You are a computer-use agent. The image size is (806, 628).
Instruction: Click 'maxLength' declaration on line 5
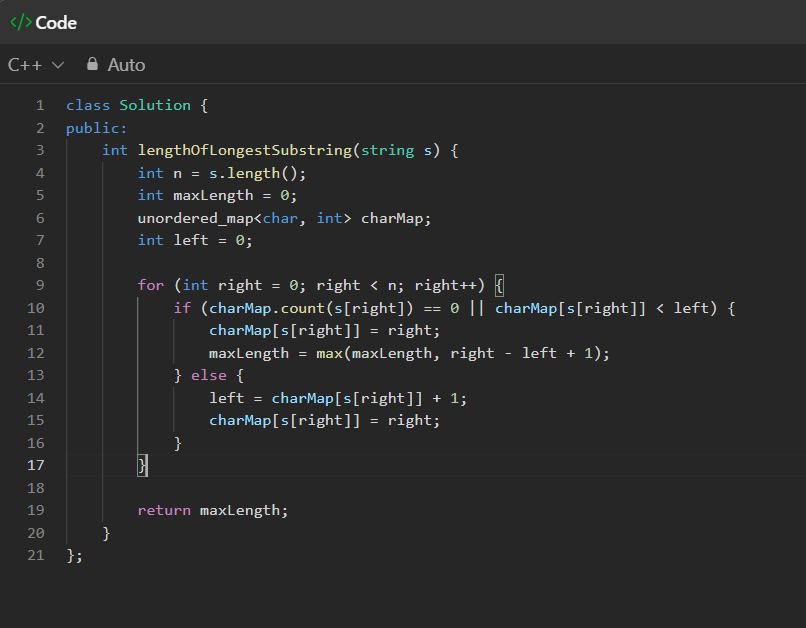[x=213, y=195]
